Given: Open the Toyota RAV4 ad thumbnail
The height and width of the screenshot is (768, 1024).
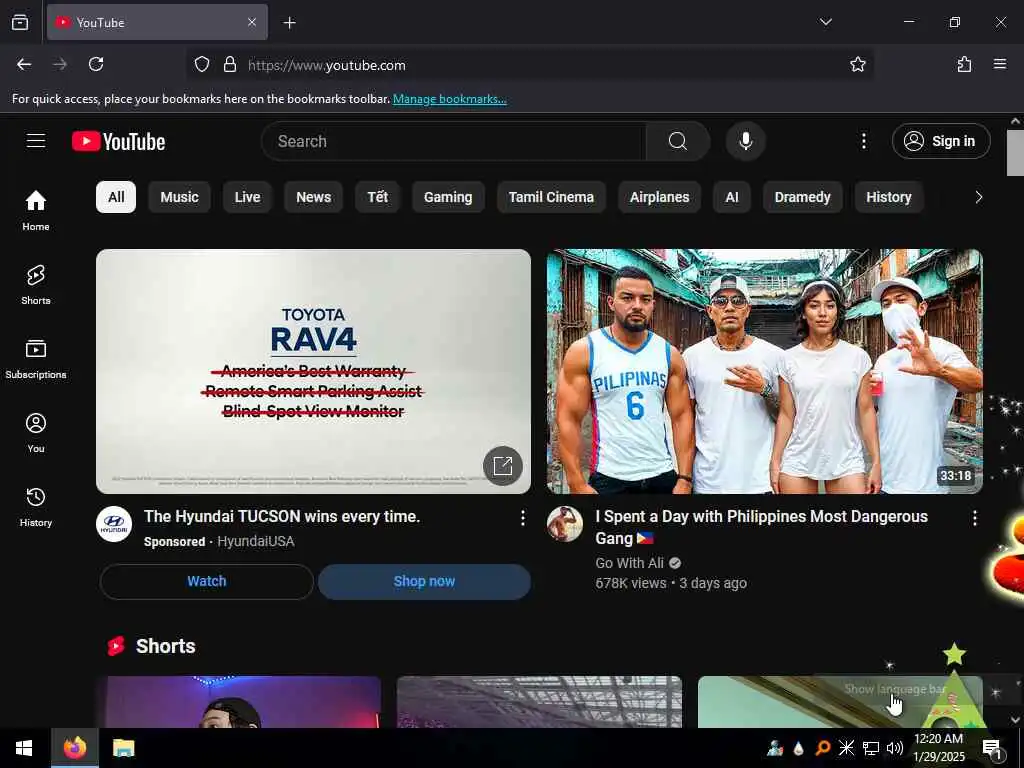Looking at the screenshot, I should [x=313, y=371].
